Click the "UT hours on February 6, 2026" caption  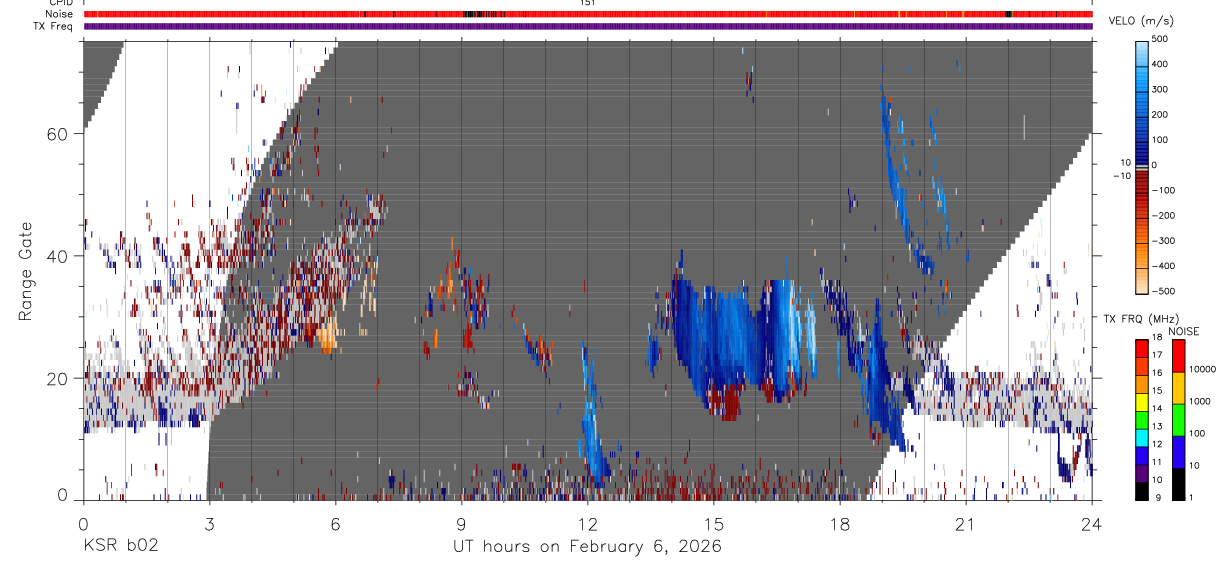[587, 547]
